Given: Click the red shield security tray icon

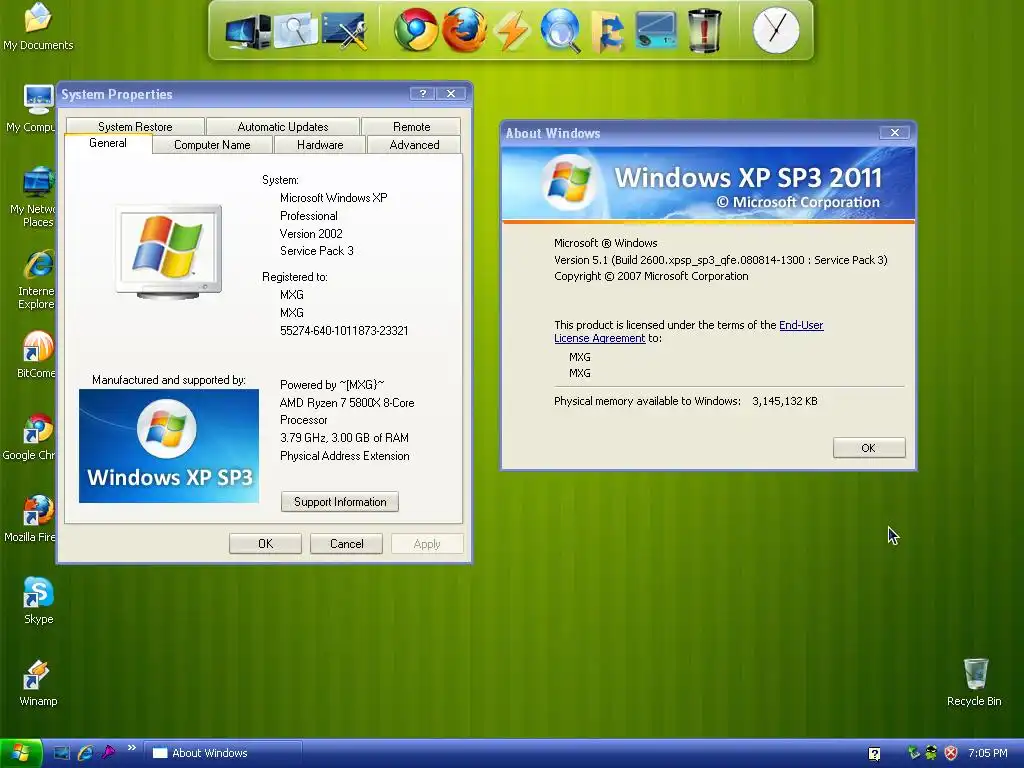Looking at the screenshot, I should [x=951, y=753].
